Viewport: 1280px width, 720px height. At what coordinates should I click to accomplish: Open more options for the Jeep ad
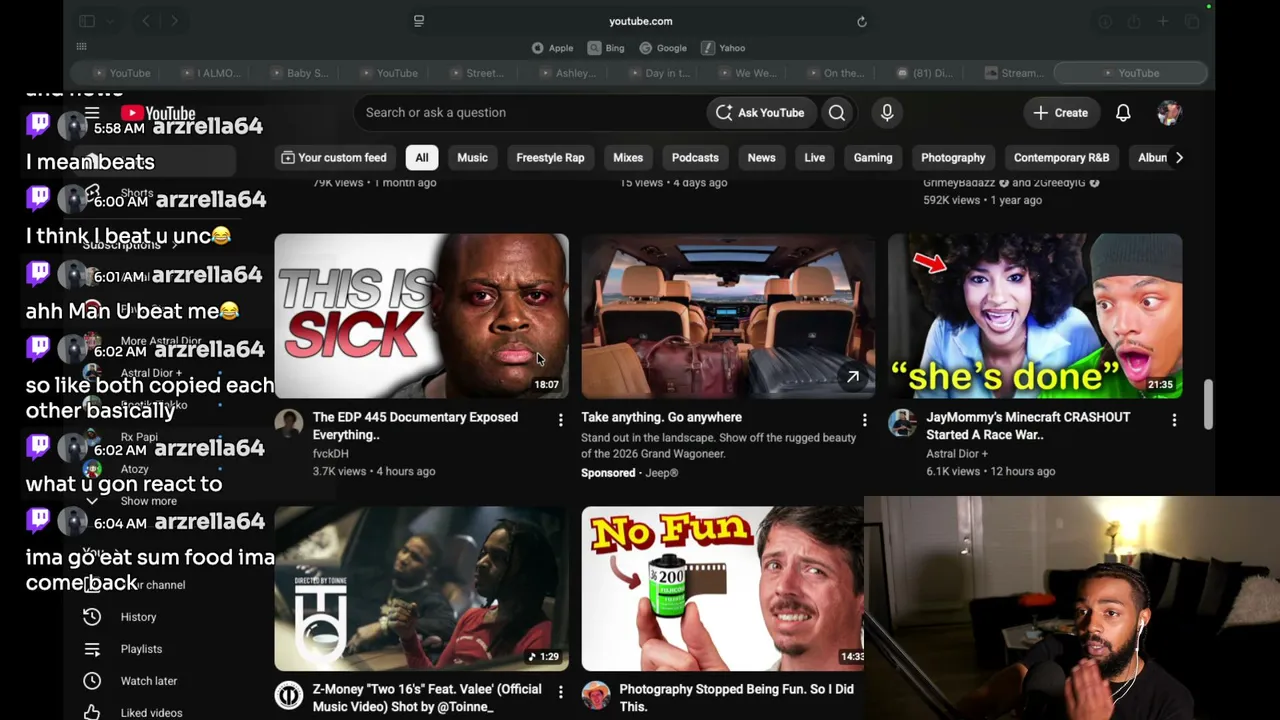pyautogui.click(x=865, y=420)
